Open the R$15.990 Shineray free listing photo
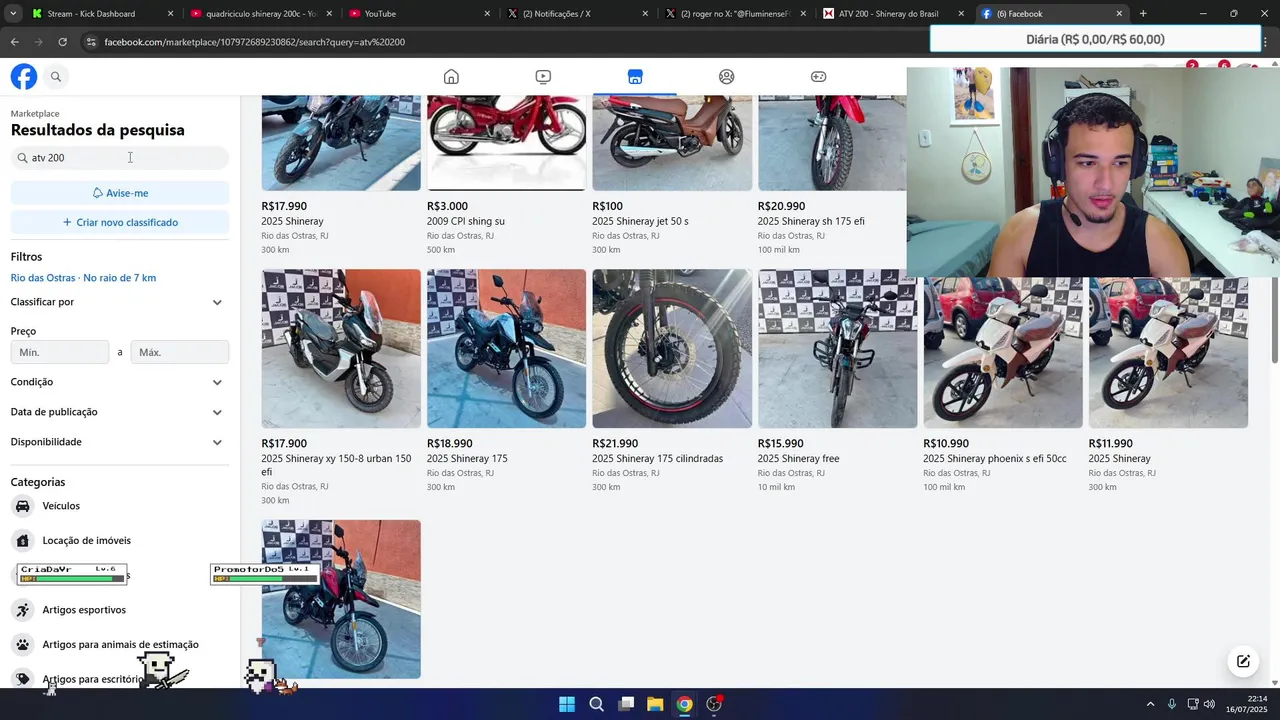Viewport: 1280px width, 720px height. pos(837,349)
